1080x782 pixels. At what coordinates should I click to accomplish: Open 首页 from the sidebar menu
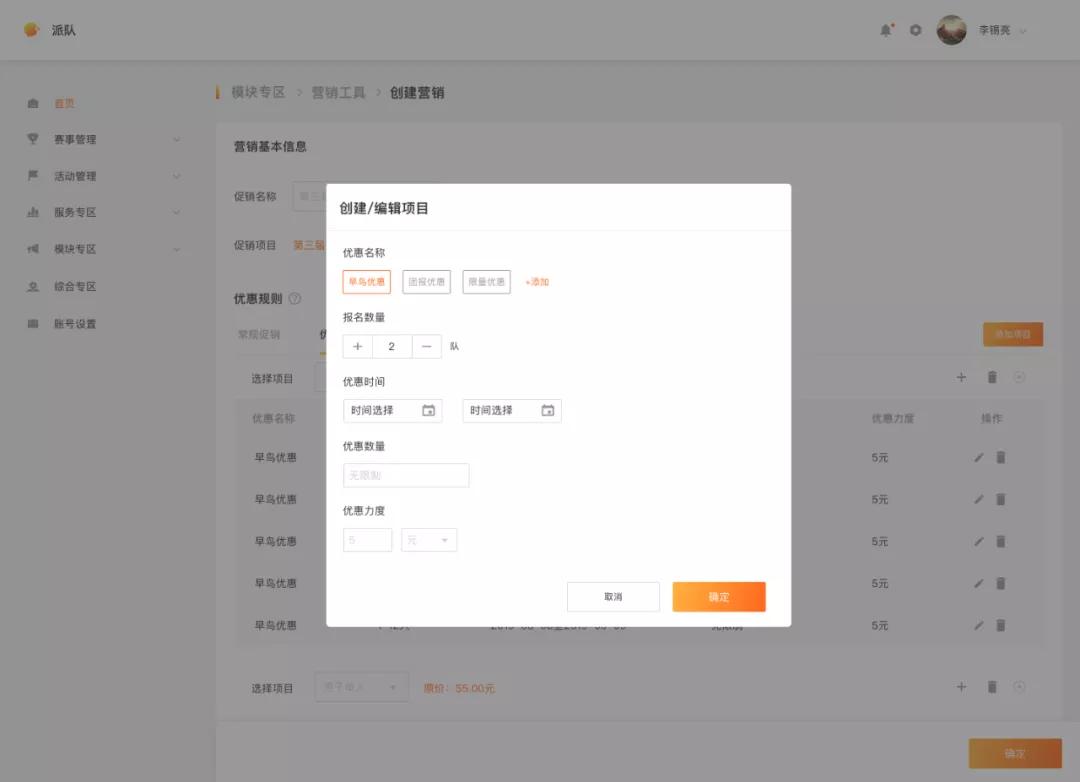(x=65, y=102)
